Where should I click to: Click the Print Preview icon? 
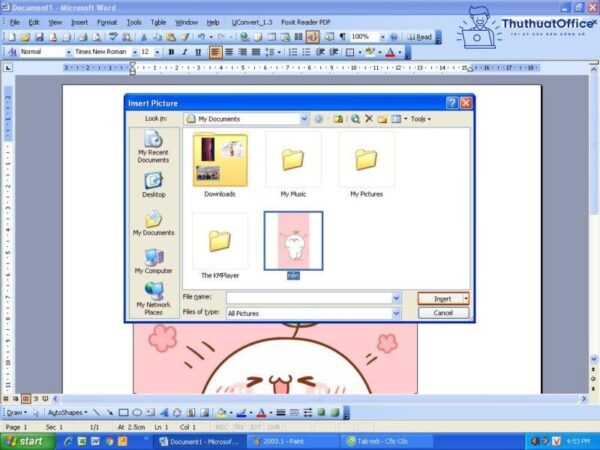[x=96, y=37]
